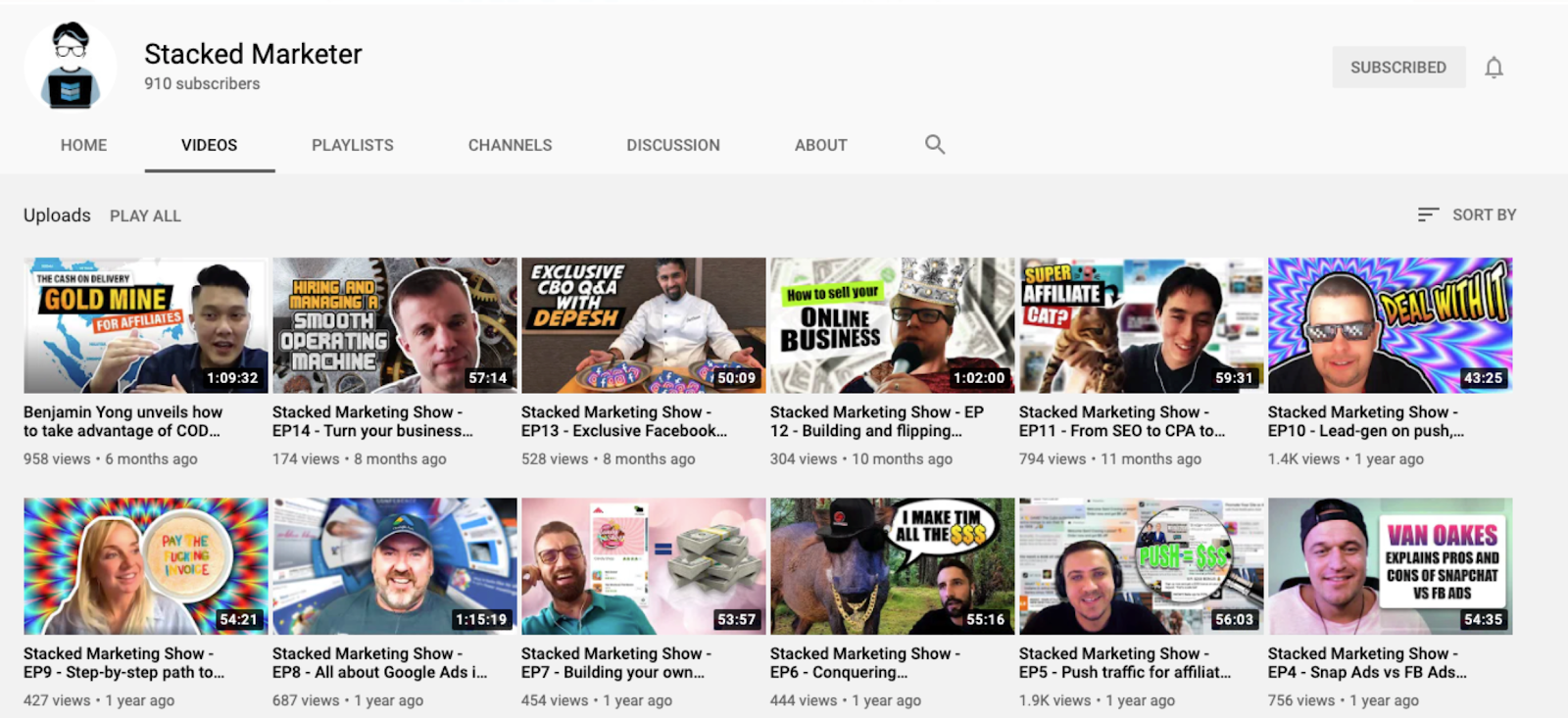Screen dimensions: 1568x718
Task: Open the Smooth Operating Machine thumbnail
Action: coord(394,325)
